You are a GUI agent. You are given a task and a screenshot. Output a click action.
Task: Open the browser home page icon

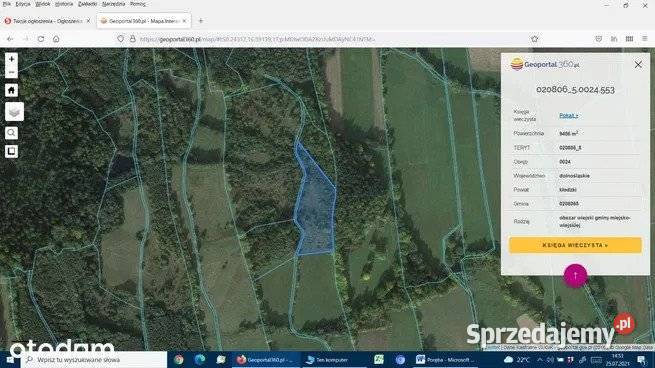56,39
